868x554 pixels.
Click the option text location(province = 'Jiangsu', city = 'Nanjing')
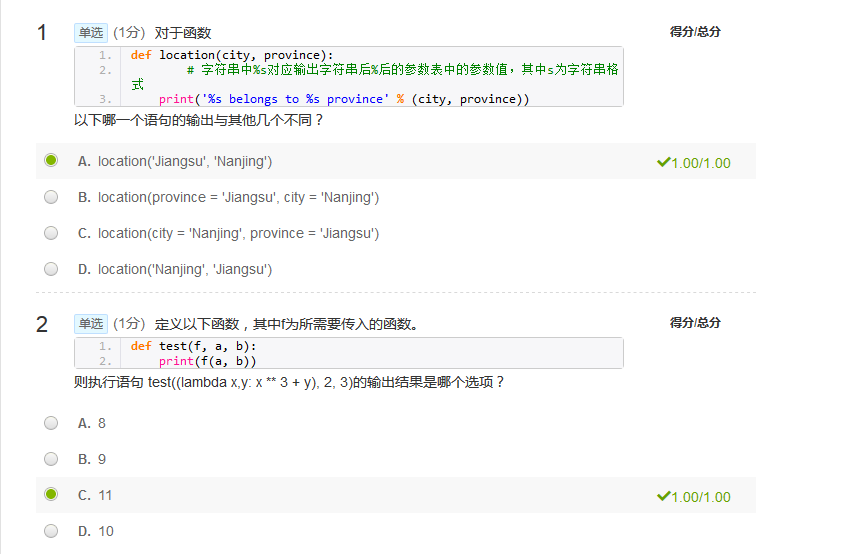(x=239, y=198)
